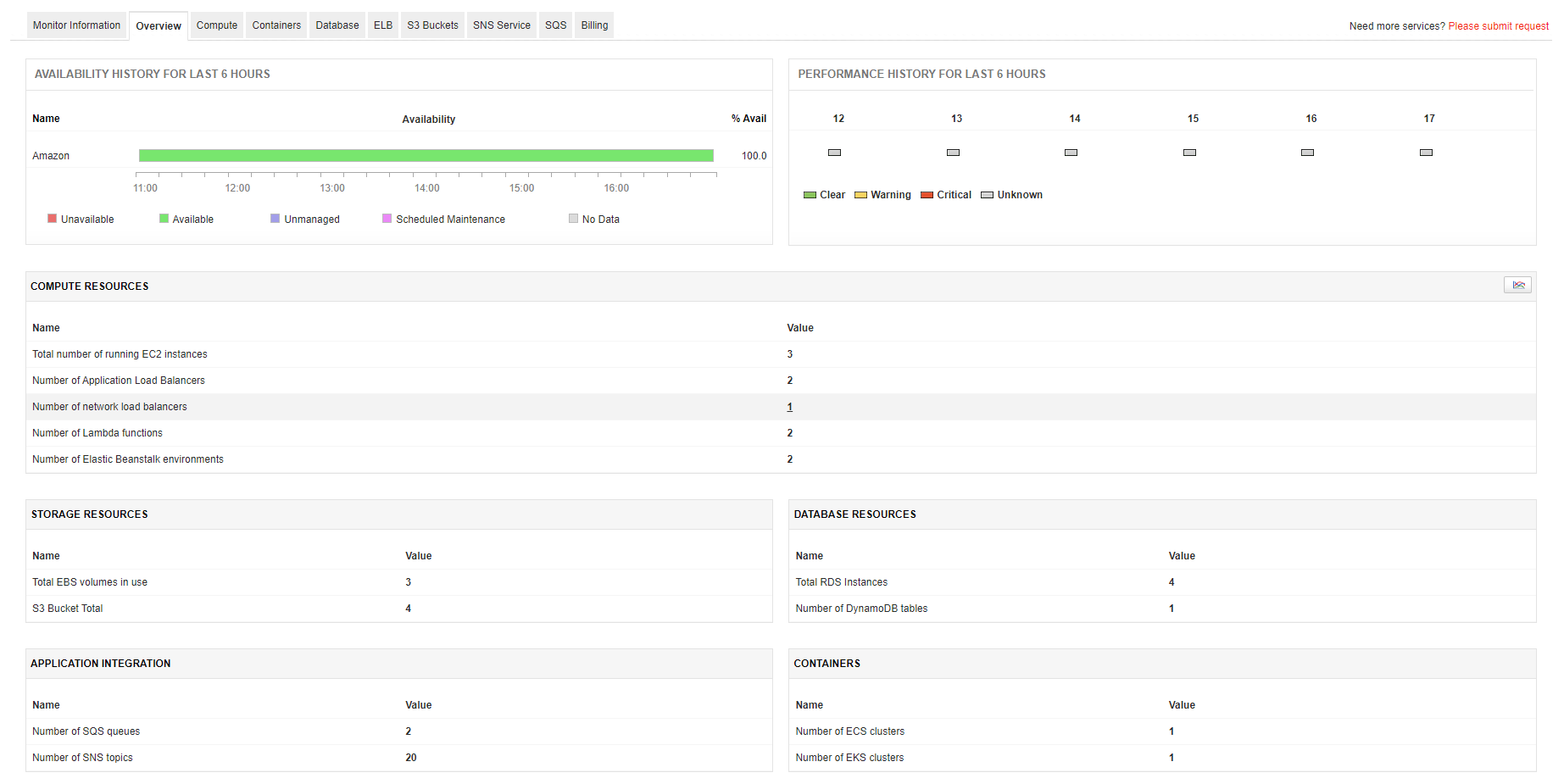The width and height of the screenshot is (1564, 784).
Task: Click the green Amazon availability bar
Action: [x=426, y=155]
